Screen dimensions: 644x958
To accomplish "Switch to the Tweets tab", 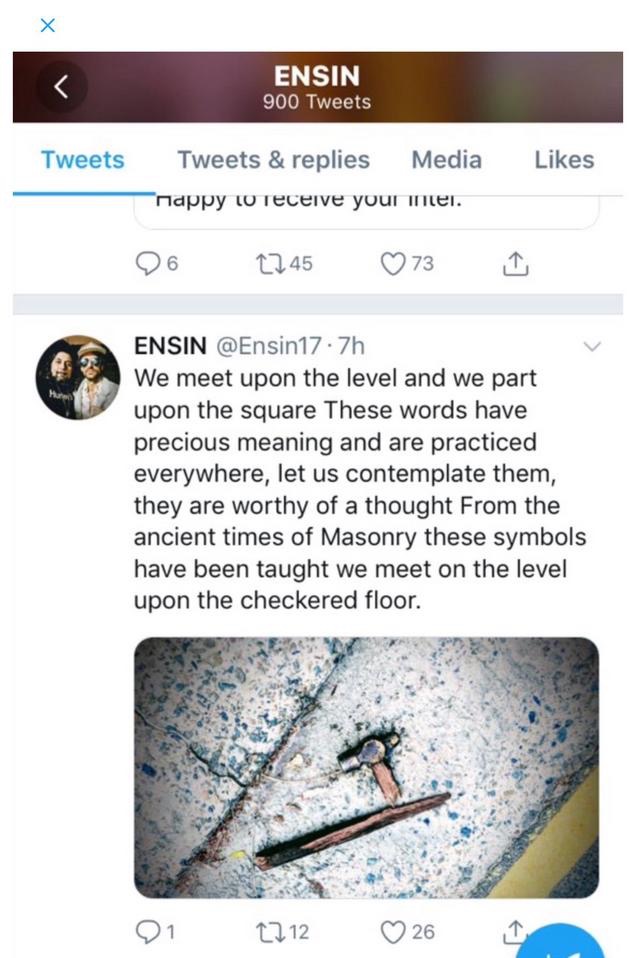I will click(x=83, y=160).
